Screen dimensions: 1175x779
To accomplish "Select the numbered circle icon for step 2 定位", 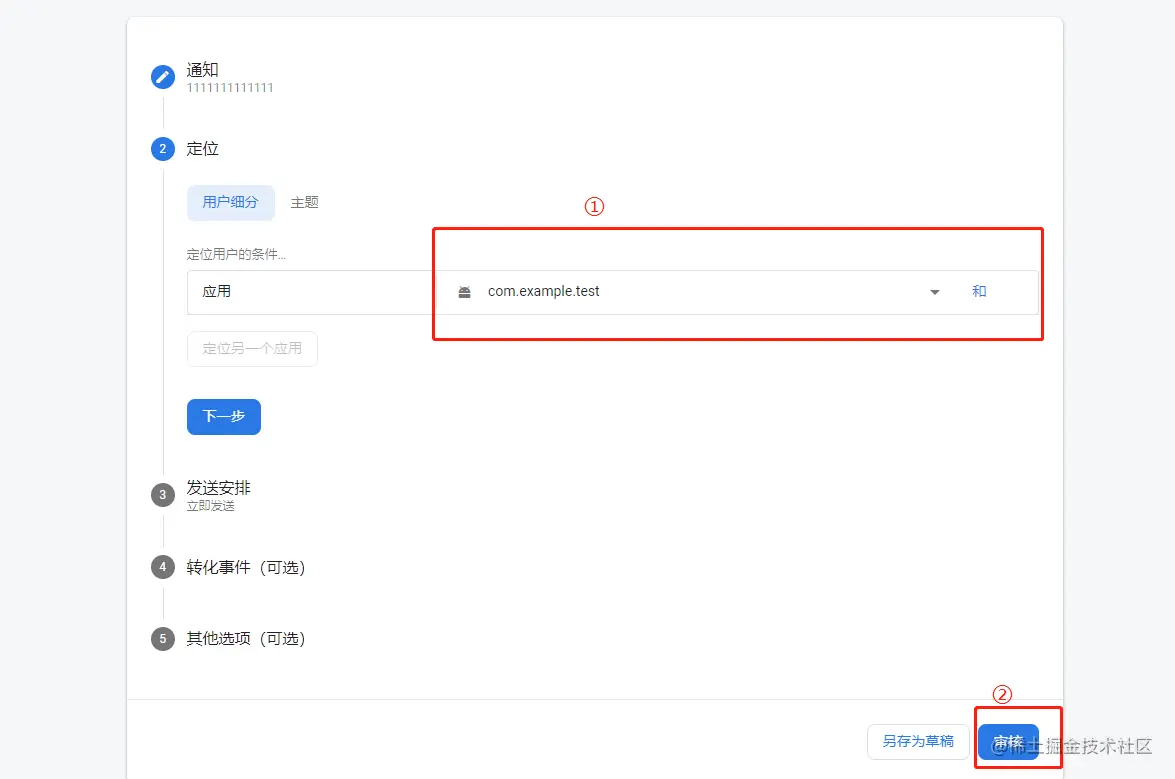I will (162, 148).
